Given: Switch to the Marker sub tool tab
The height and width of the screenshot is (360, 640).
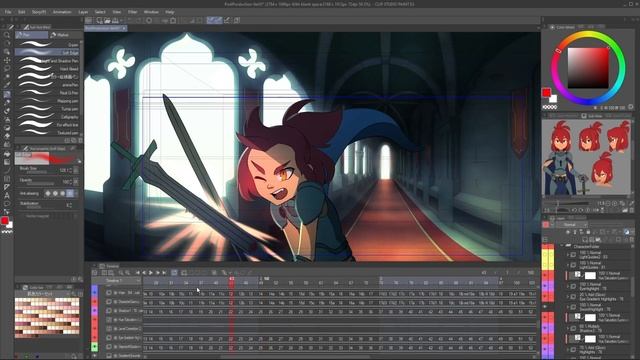Looking at the screenshot, I should [x=64, y=35].
